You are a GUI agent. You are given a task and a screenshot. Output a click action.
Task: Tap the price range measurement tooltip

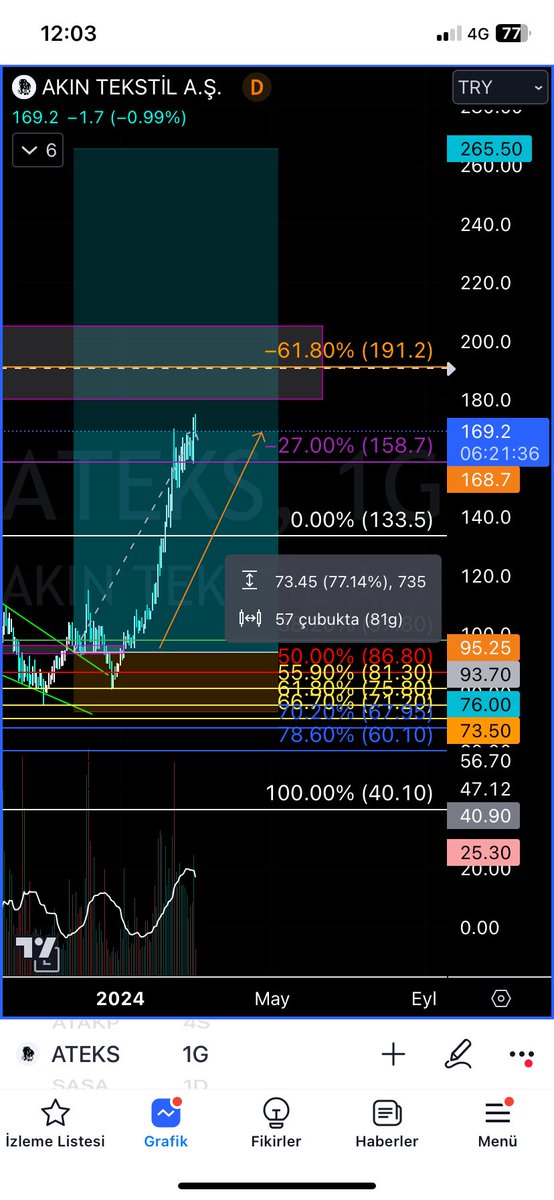click(x=333, y=599)
